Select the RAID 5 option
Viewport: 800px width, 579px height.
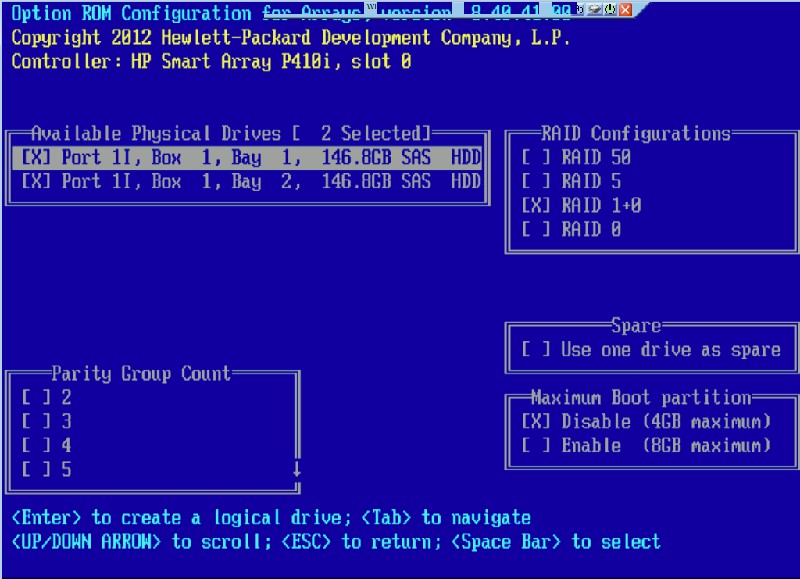pos(536,182)
